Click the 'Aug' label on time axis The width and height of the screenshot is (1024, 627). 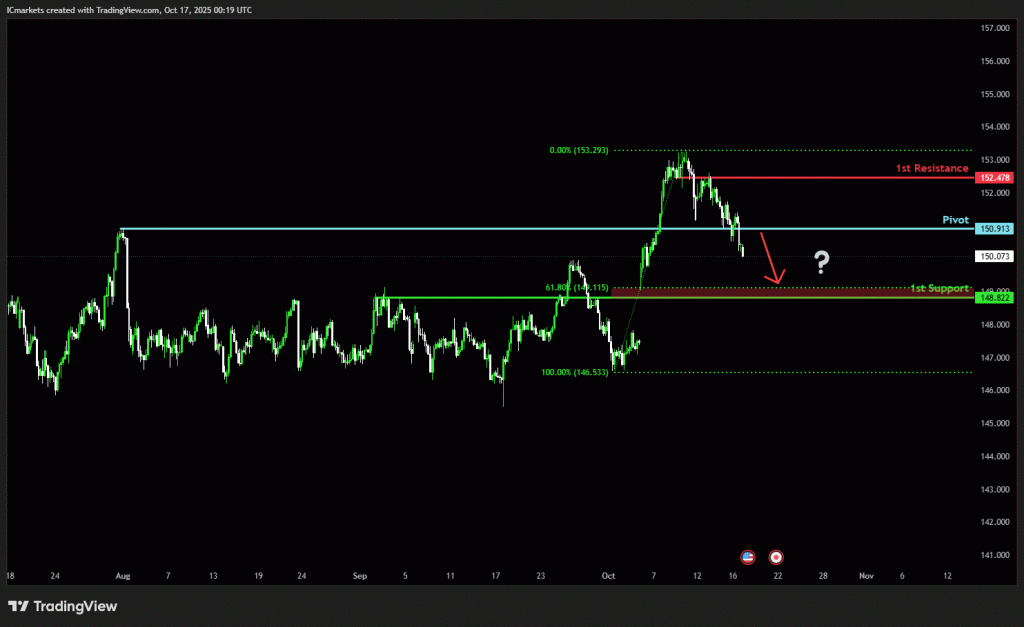pos(123,577)
